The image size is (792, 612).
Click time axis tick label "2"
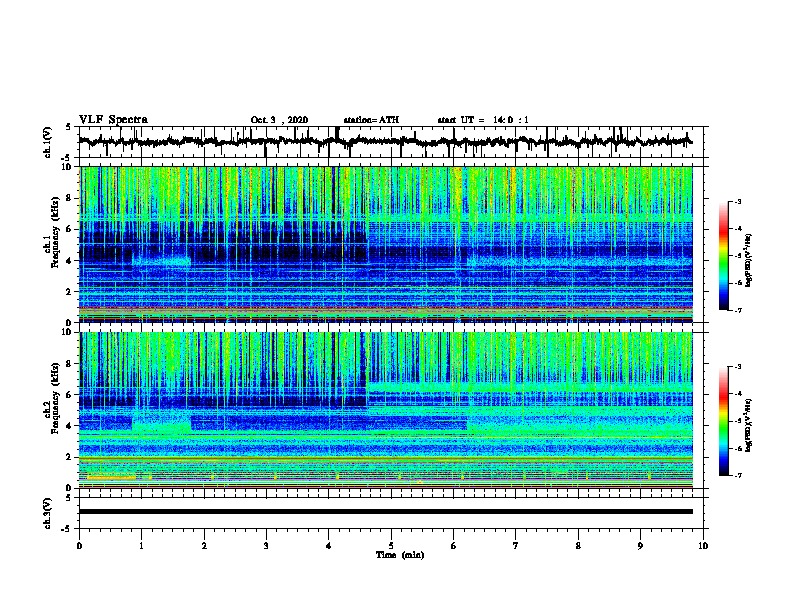[204, 546]
